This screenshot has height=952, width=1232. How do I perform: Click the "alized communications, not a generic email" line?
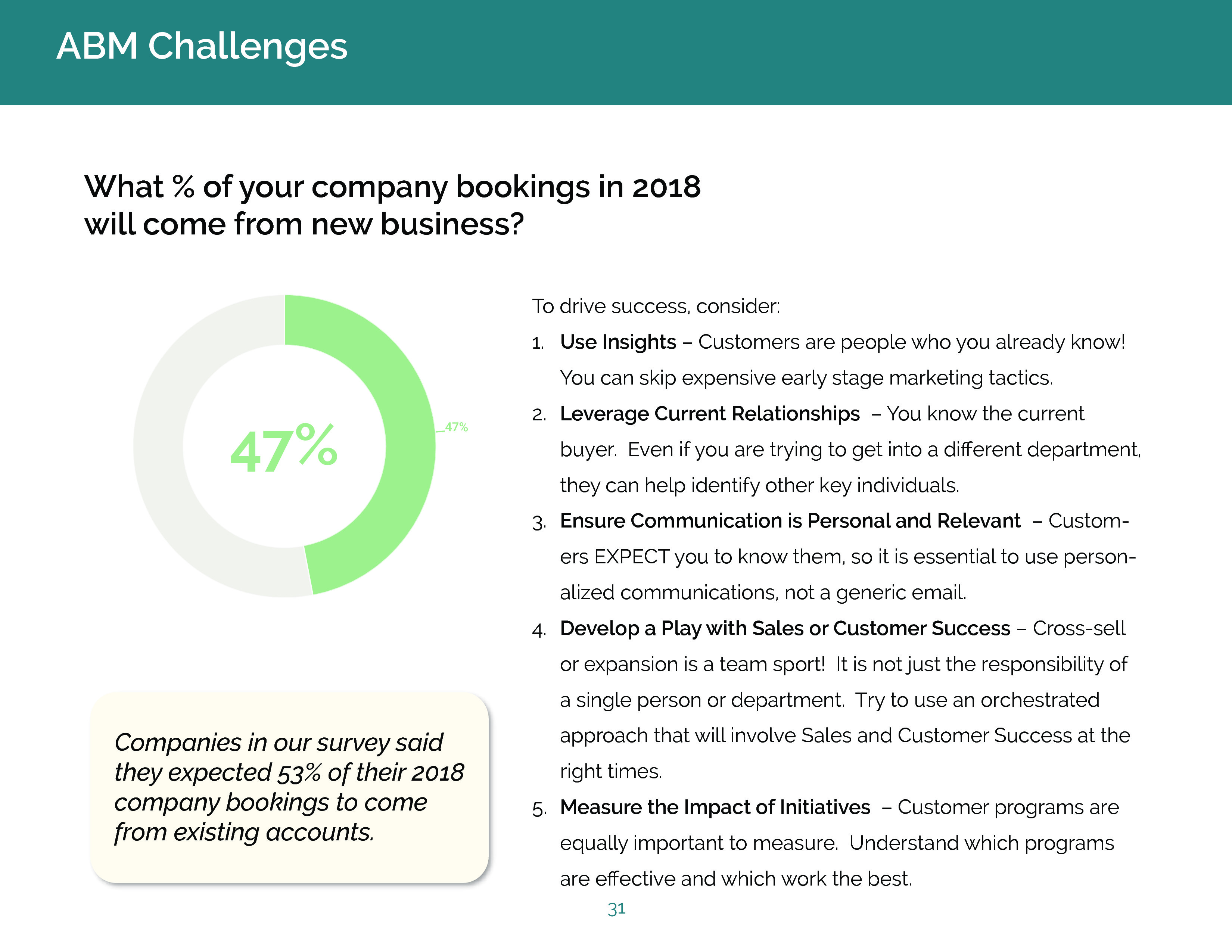click(x=763, y=593)
